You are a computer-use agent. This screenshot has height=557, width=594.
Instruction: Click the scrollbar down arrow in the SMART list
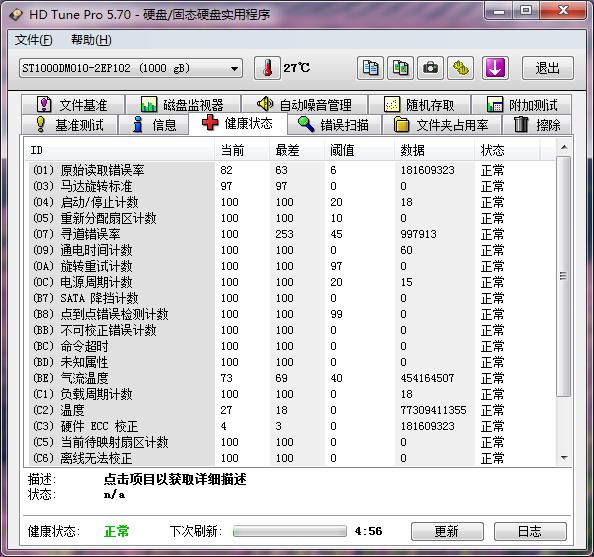coord(564,458)
